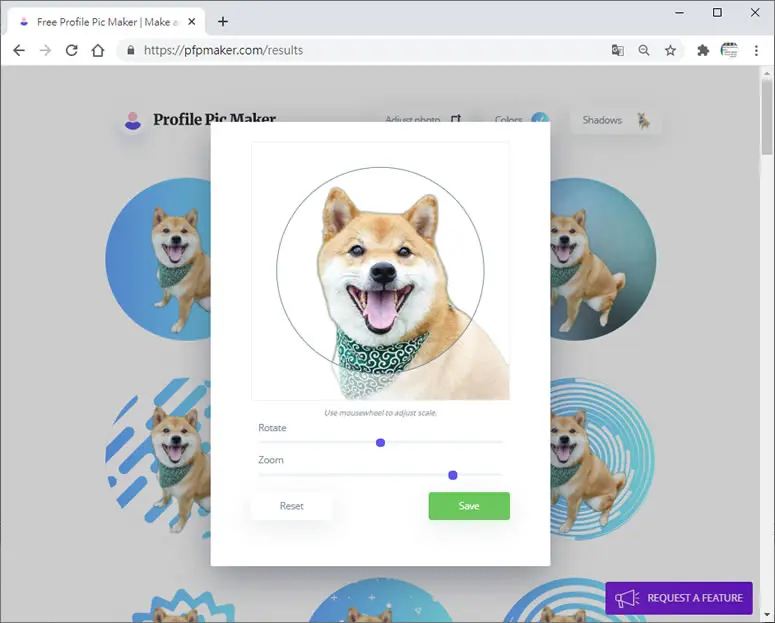
Task: Open the extensions puzzle icon
Action: coord(703,50)
